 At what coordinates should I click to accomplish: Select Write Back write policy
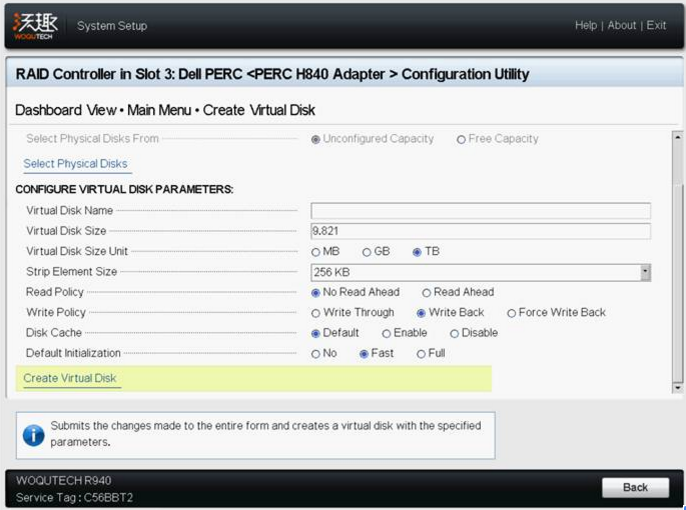(x=421, y=313)
